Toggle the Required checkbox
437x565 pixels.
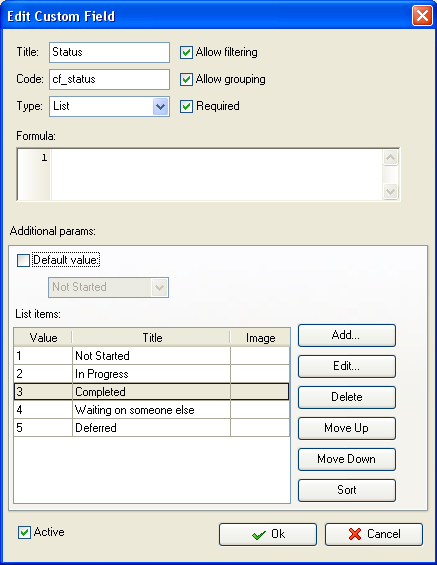(186, 106)
